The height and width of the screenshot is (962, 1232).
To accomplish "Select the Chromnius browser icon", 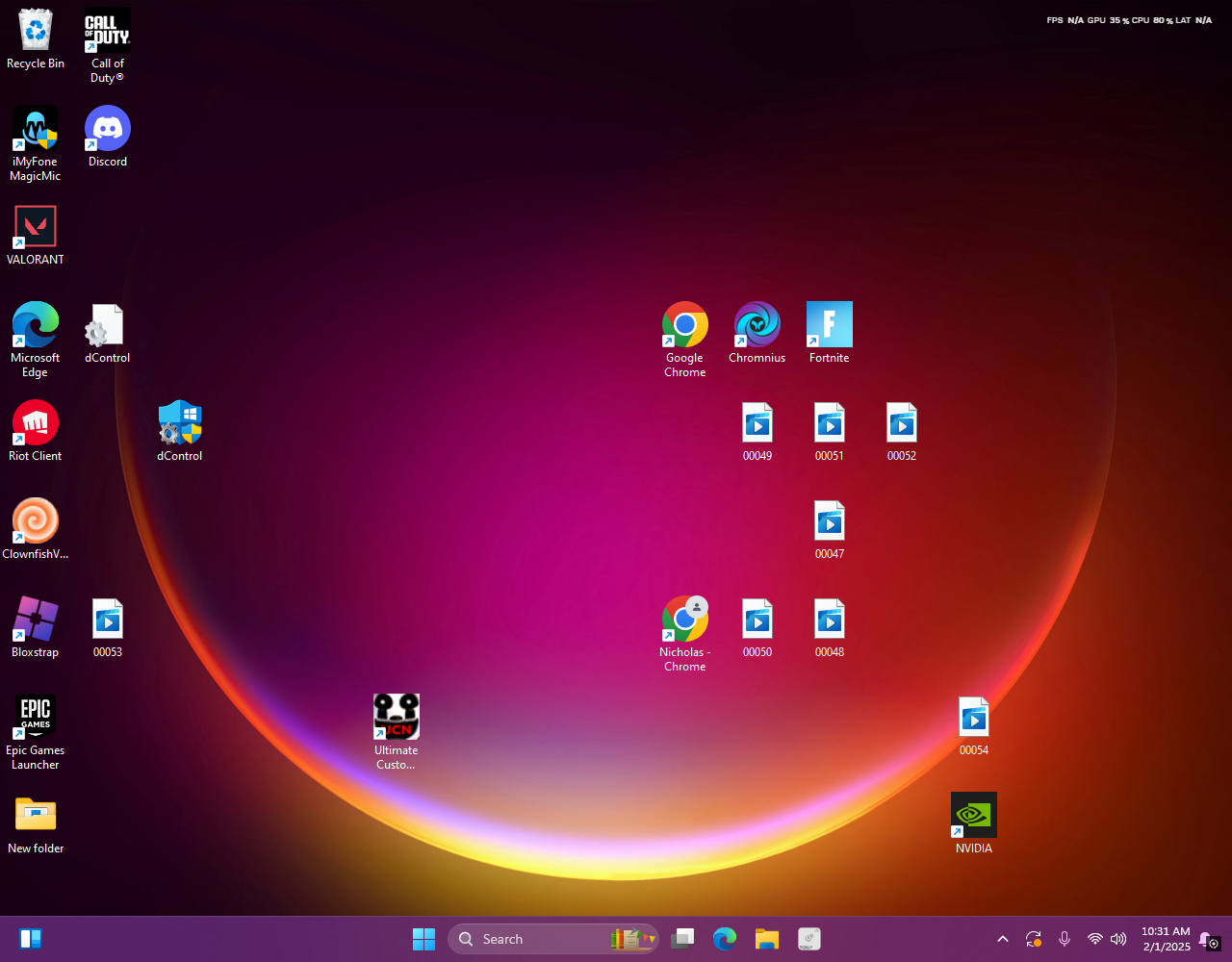I will click(x=757, y=325).
